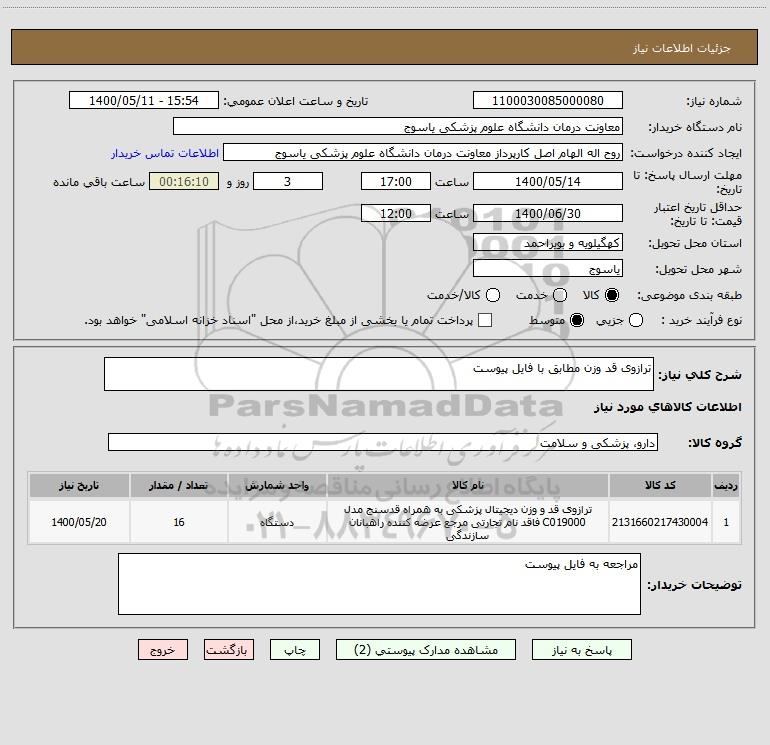Click the unit cell دستگاه

pyautogui.click(x=277, y=522)
